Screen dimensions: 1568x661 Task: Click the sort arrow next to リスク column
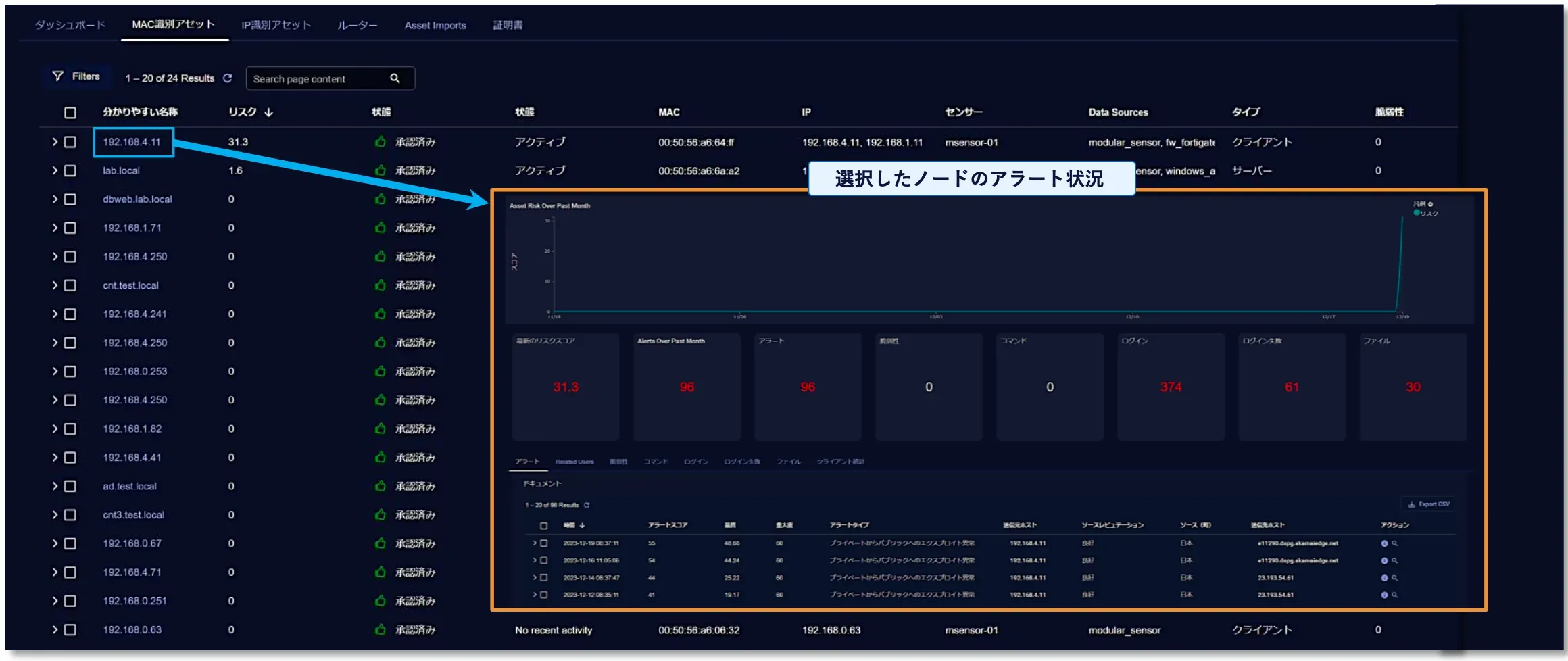[x=269, y=112]
